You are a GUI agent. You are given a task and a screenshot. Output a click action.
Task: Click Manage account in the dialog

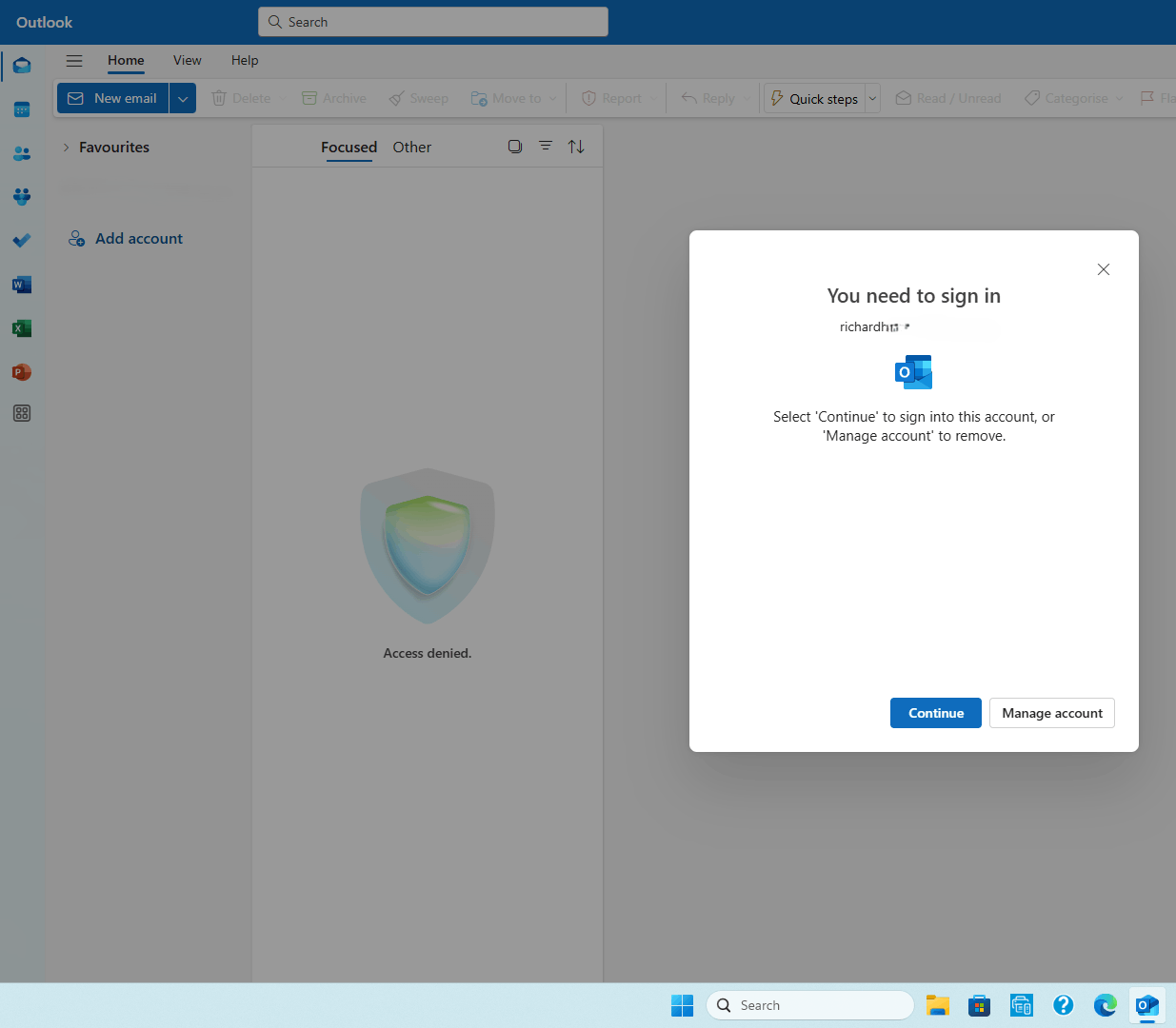click(x=1051, y=712)
